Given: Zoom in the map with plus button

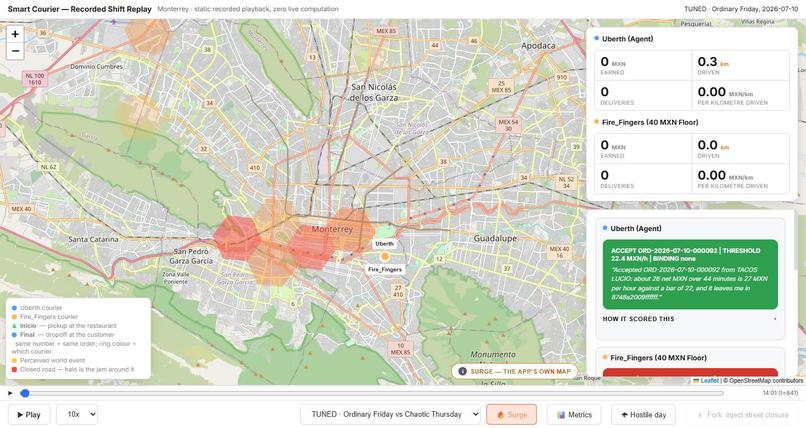Looking at the screenshot, I should point(15,34).
